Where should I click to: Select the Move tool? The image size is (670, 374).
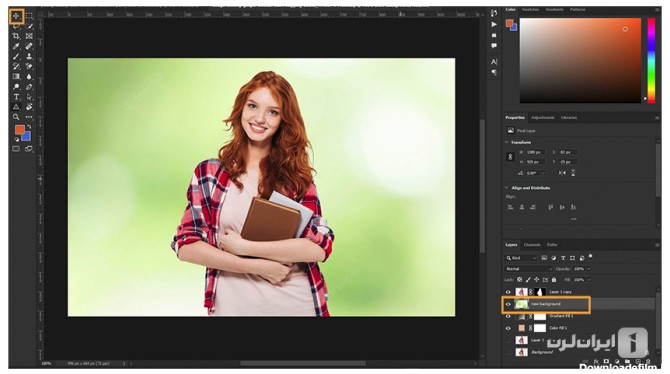tap(16, 16)
